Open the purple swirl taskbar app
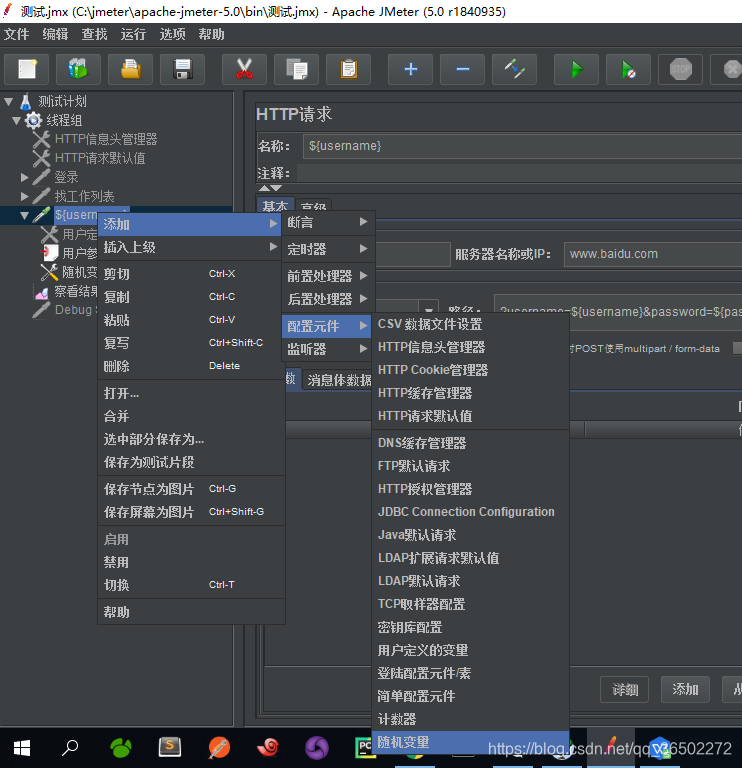The width and height of the screenshot is (742, 768). [x=317, y=748]
